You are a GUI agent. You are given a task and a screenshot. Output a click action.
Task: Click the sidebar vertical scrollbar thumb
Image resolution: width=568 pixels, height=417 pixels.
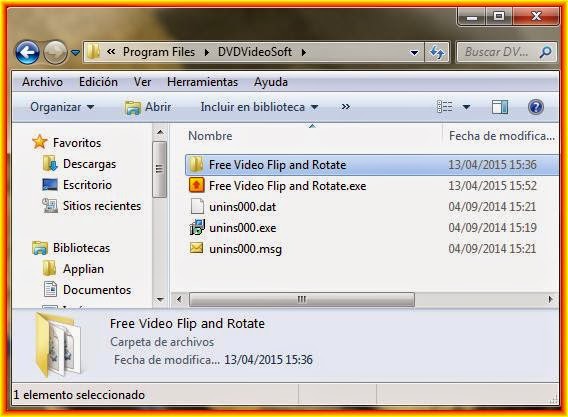click(159, 169)
